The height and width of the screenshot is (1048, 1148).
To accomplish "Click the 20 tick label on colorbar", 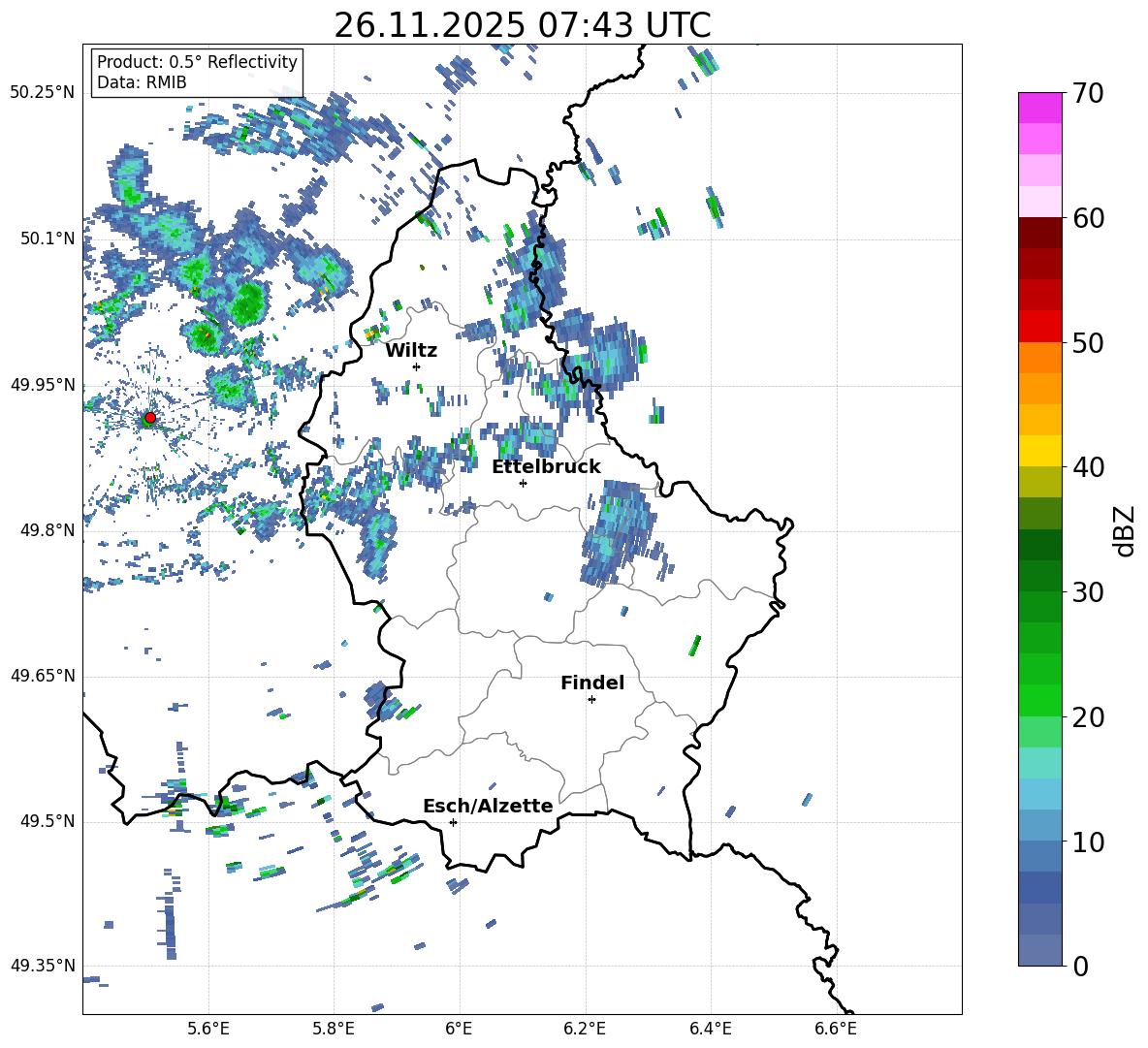I will click(x=1088, y=717).
